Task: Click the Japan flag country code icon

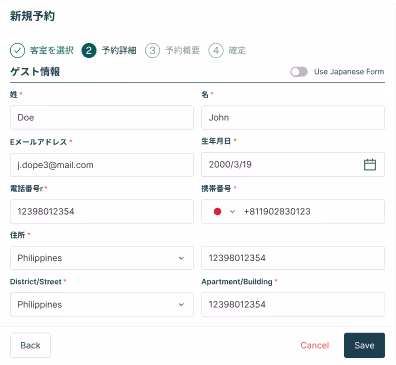Action: click(217, 212)
